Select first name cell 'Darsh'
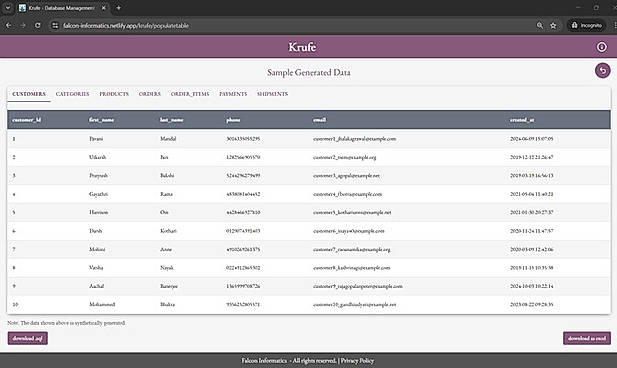The height and width of the screenshot is (368, 617). tap(95, 231)
